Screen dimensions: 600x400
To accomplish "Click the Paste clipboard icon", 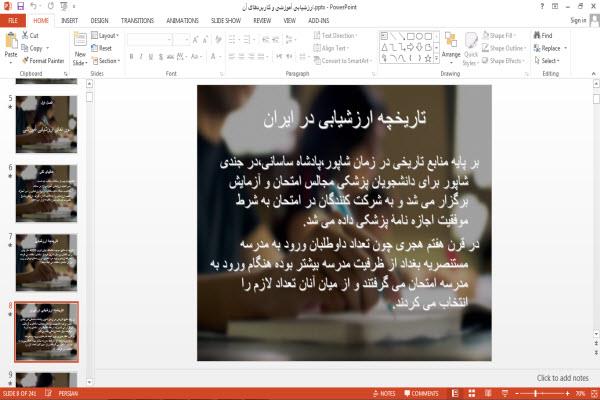I will [x=11, y=40].
